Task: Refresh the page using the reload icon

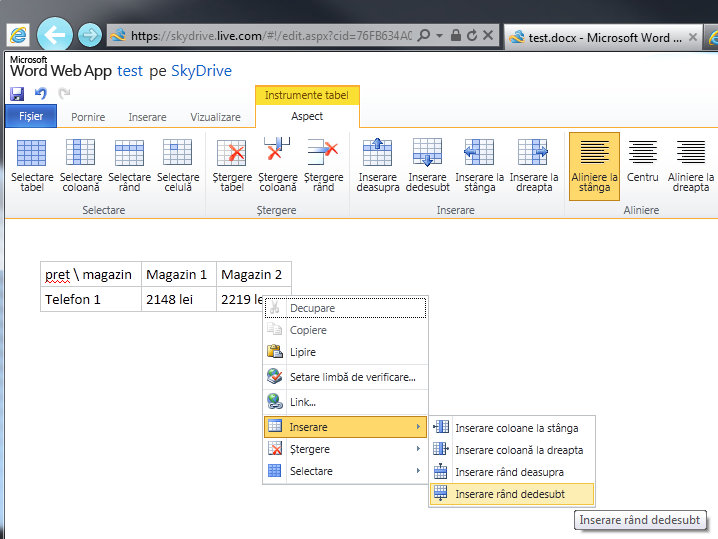Action: 472,35
